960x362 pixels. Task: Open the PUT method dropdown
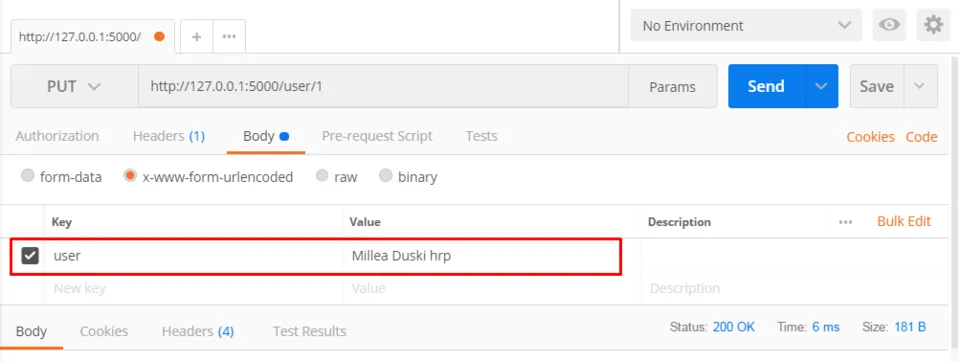[x=74, y=86]
